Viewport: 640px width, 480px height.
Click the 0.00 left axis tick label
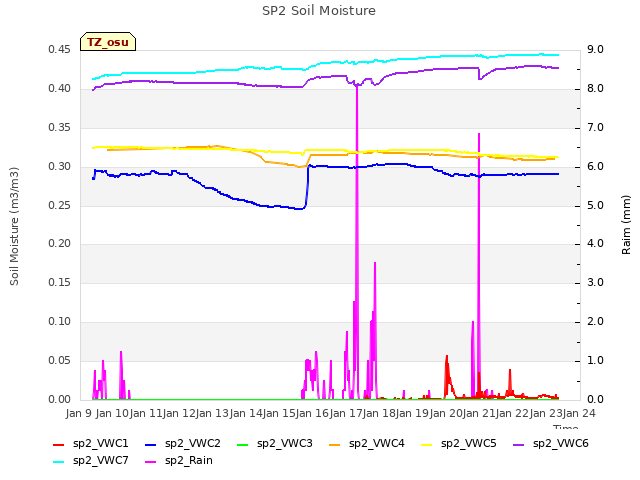(59, 400)
